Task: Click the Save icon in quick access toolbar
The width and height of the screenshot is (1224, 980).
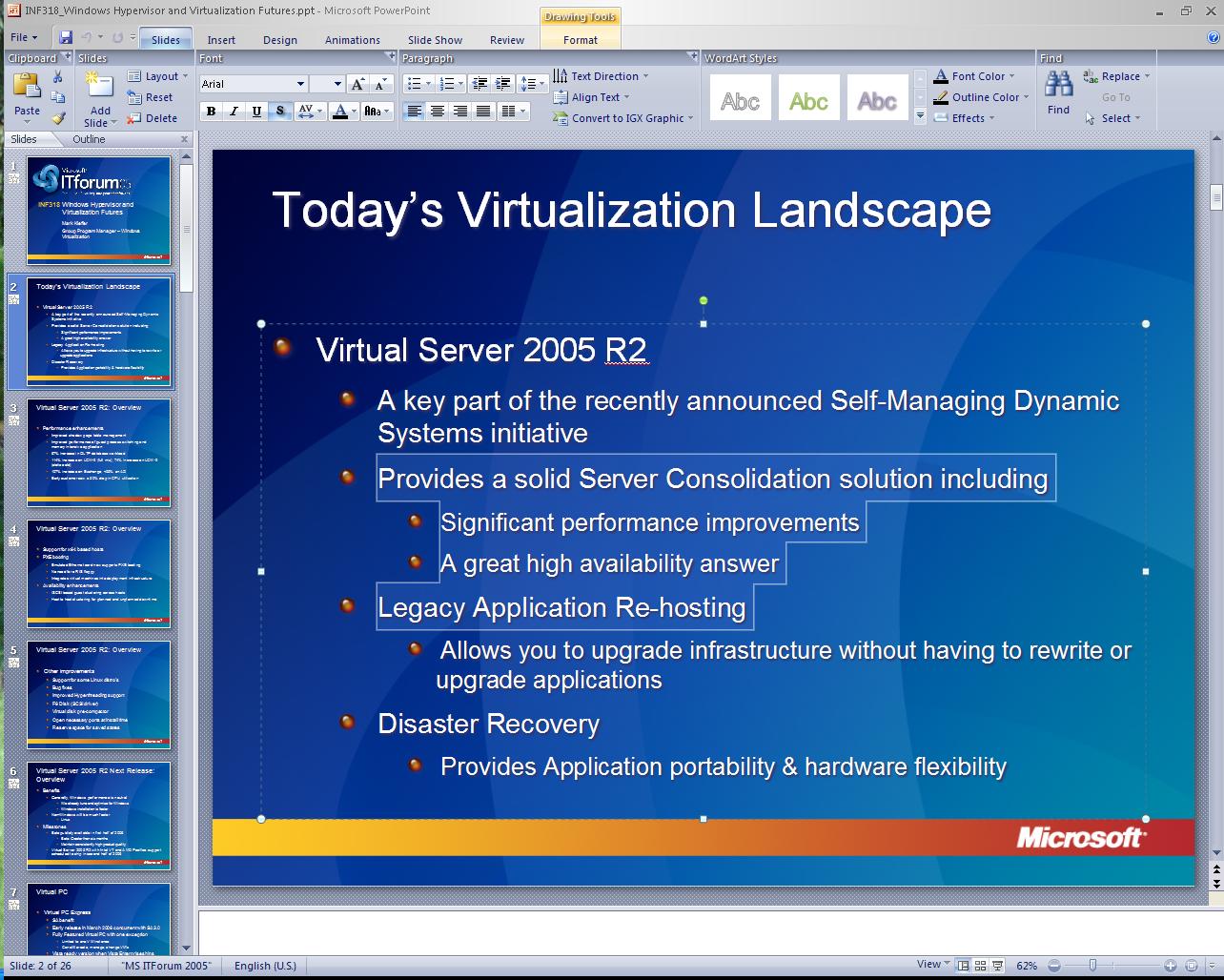Action: pos(66,37)
